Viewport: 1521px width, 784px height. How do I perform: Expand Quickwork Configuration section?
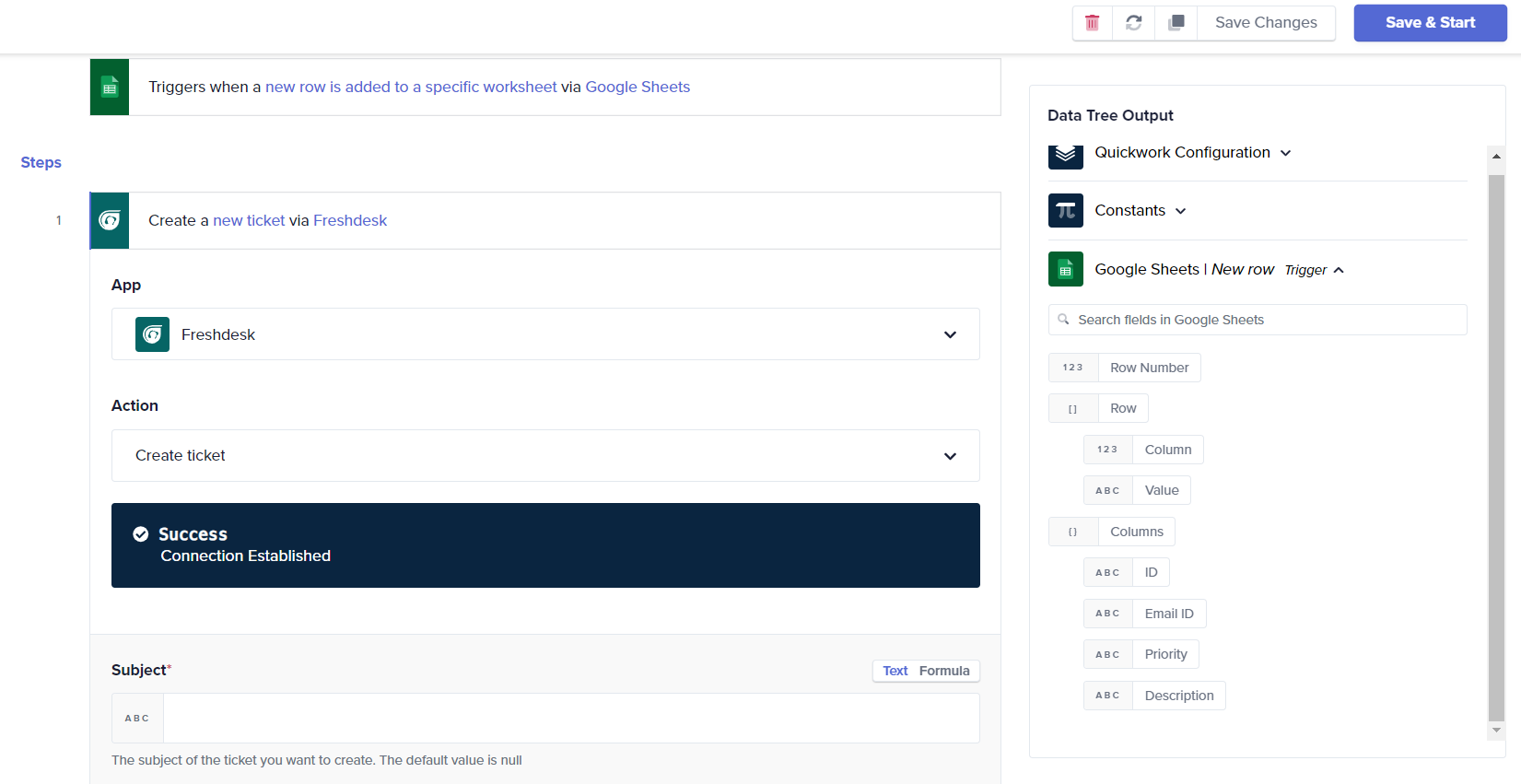pos(1286,153)
